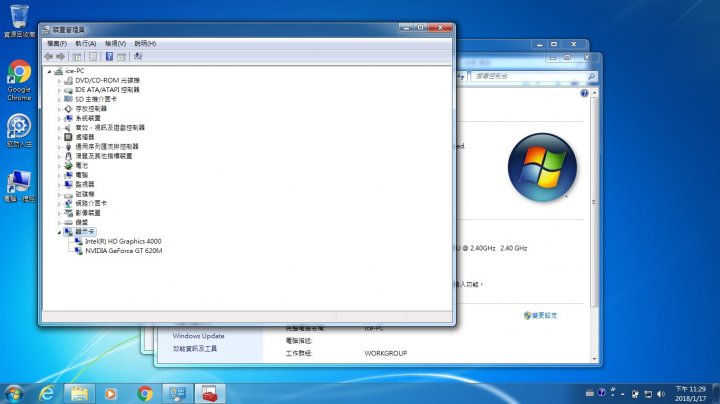Image resolution: width=720 pixels, height=404 pixels.
Task: Open the 執行(A) menu
Action: [85, 44]
